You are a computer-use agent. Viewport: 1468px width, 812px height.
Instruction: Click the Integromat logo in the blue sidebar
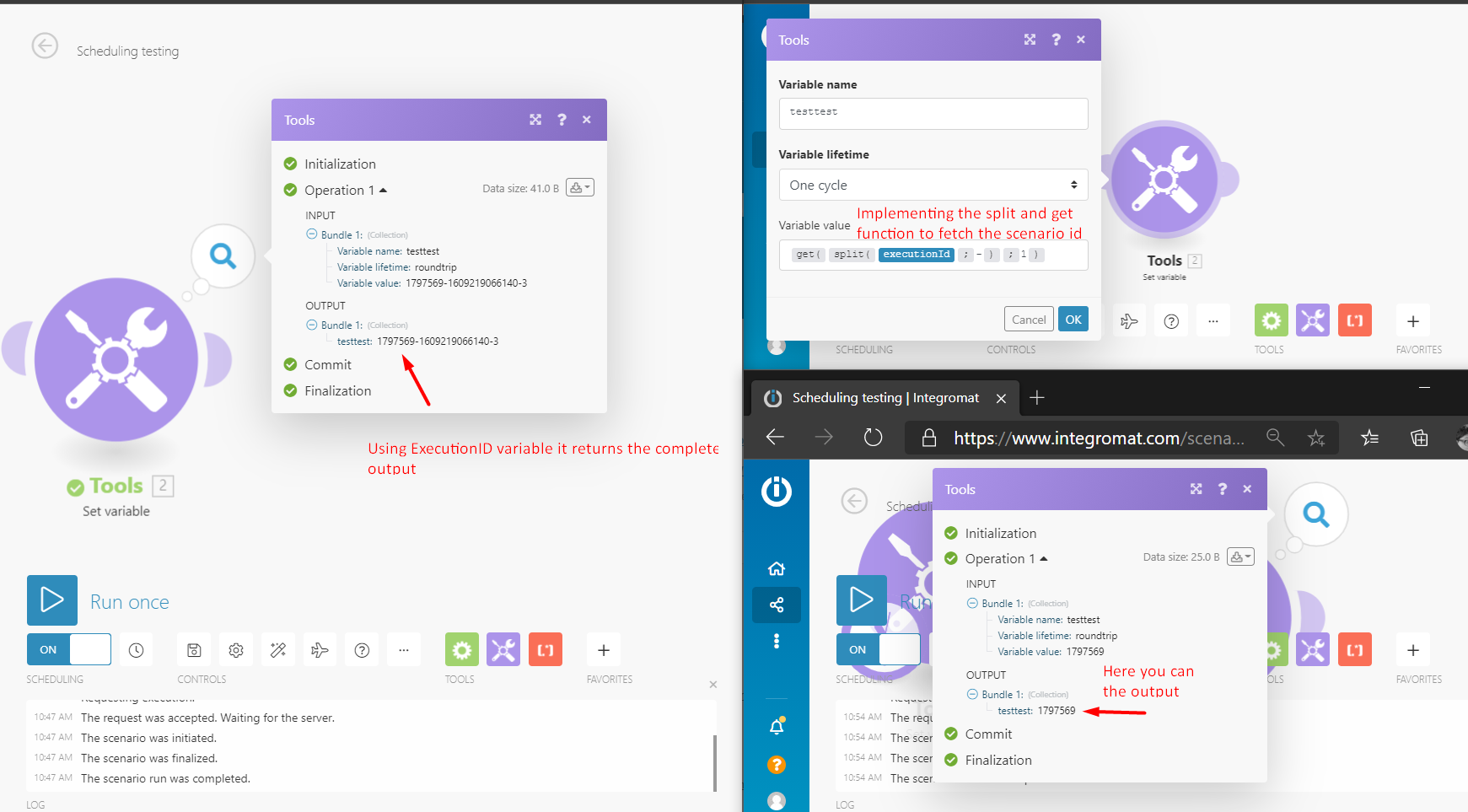click(777, 491)
